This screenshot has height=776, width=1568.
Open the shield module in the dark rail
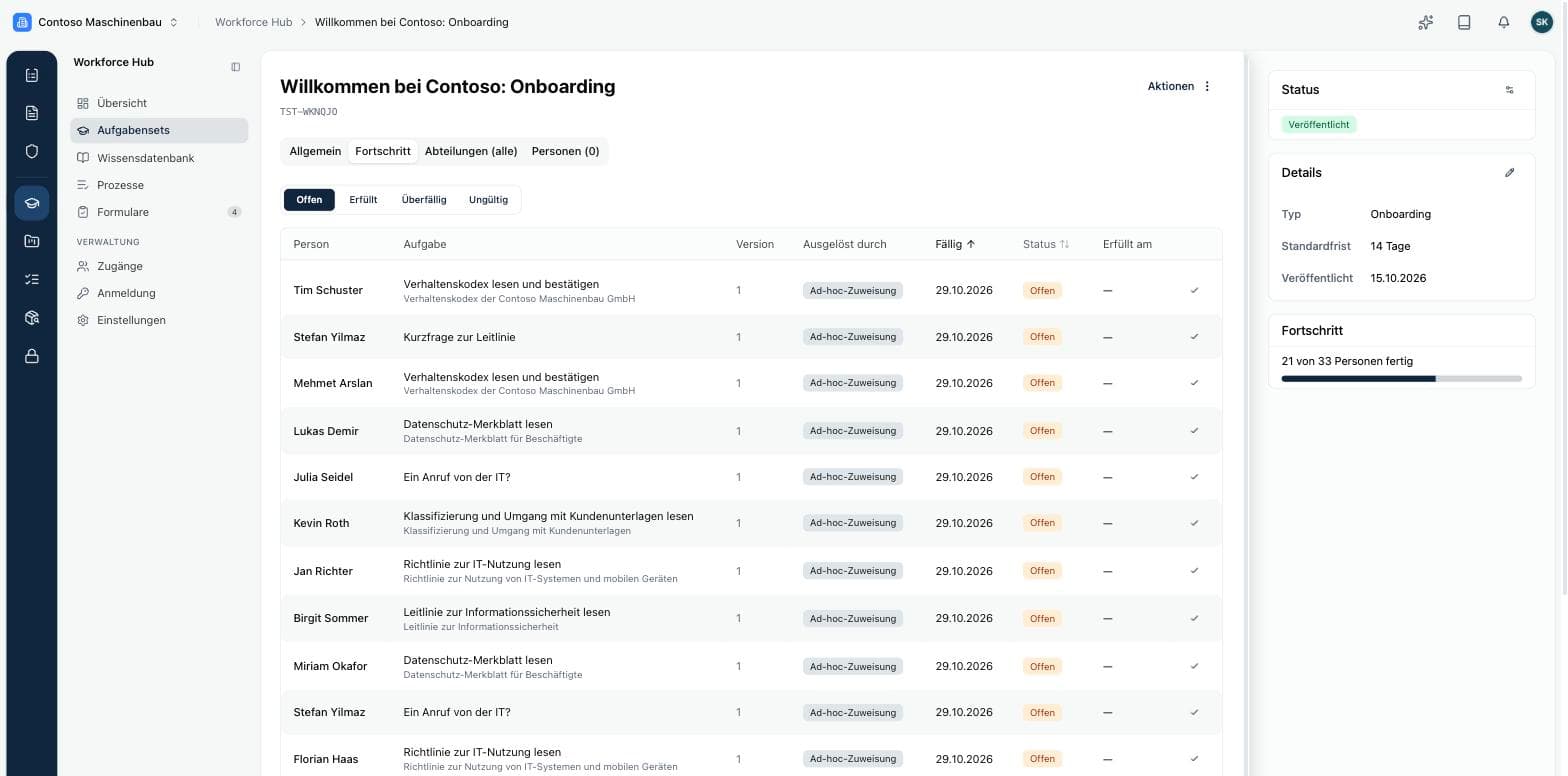[32, 152]
